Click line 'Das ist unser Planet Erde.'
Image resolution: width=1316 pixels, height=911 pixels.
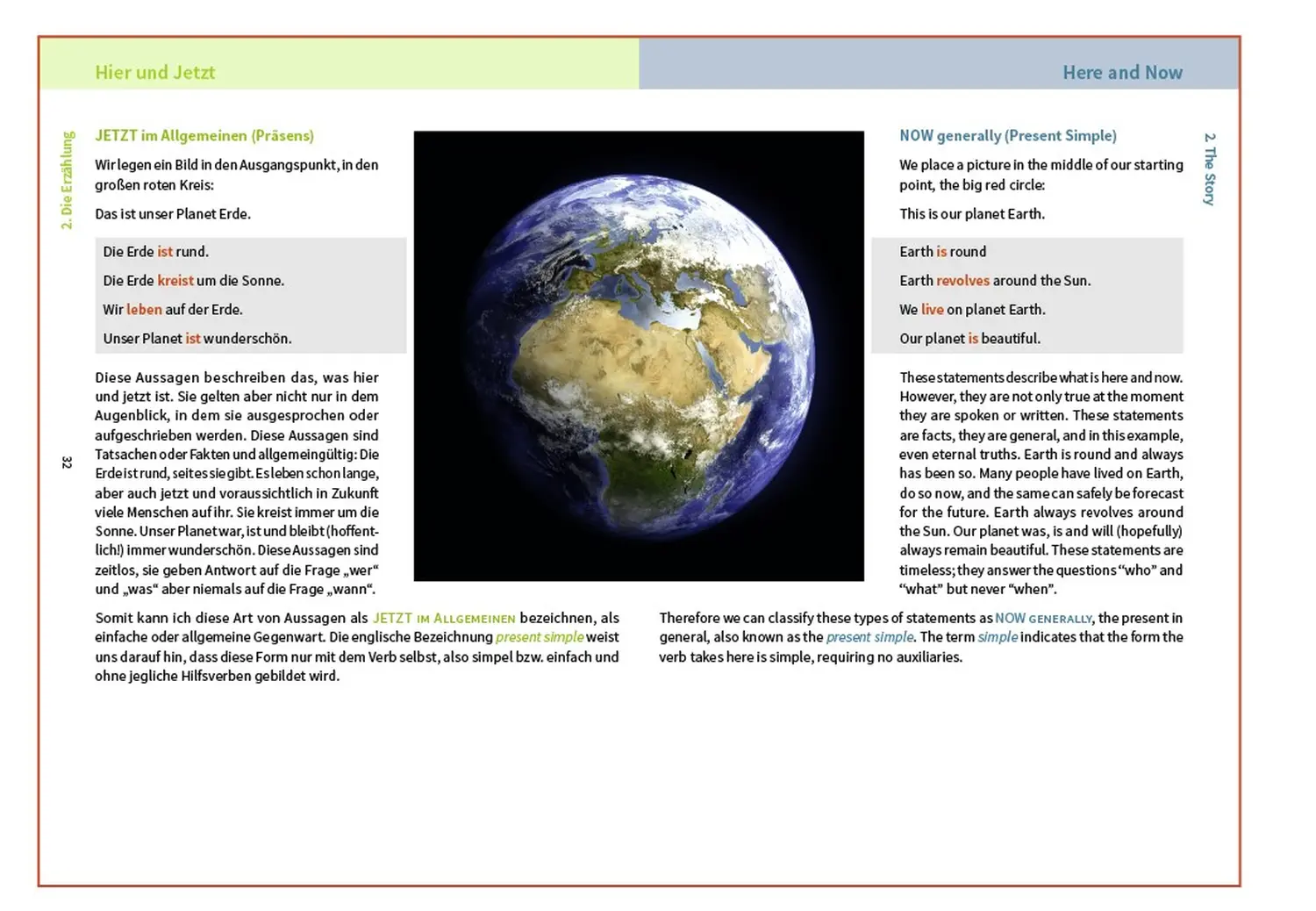pos(173,213)
